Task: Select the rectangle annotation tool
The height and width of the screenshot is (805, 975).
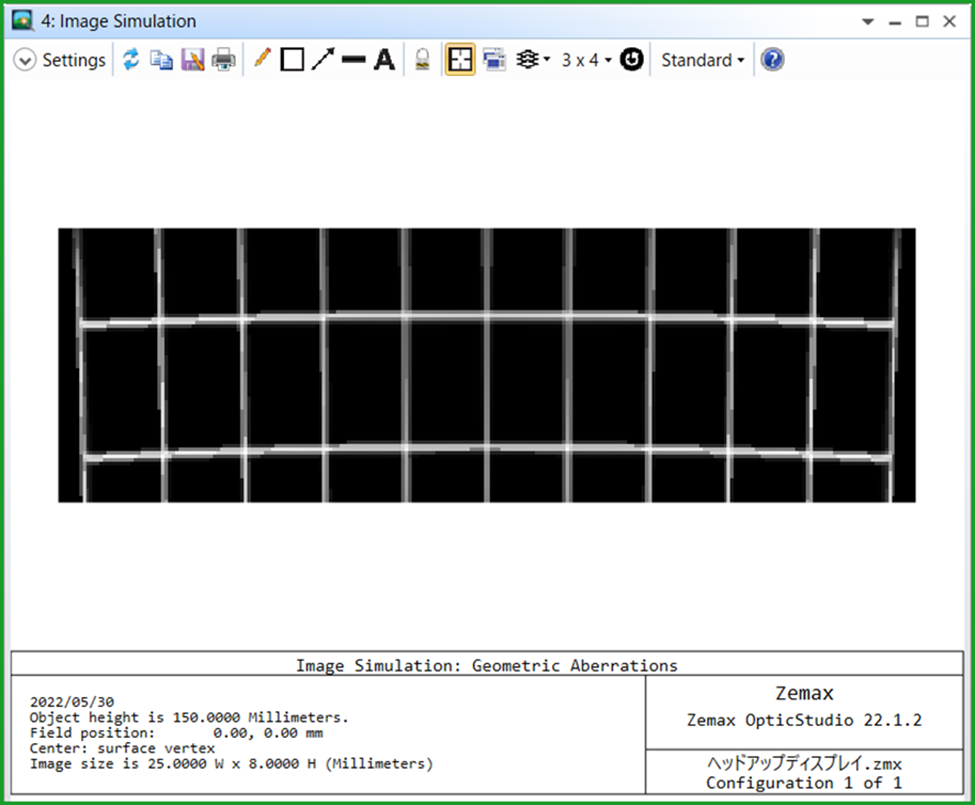Action: (291, 59)
